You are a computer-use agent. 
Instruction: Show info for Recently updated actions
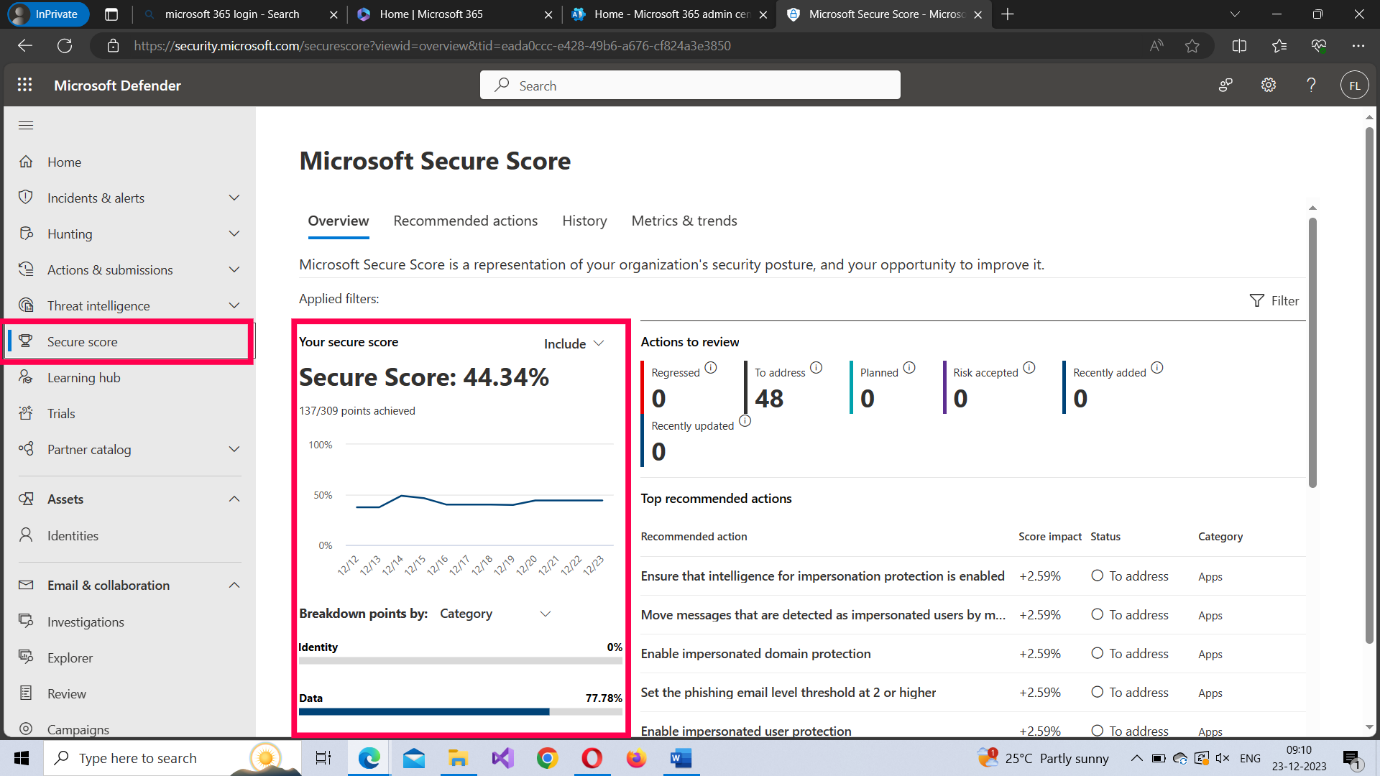(x=745, y=421)
